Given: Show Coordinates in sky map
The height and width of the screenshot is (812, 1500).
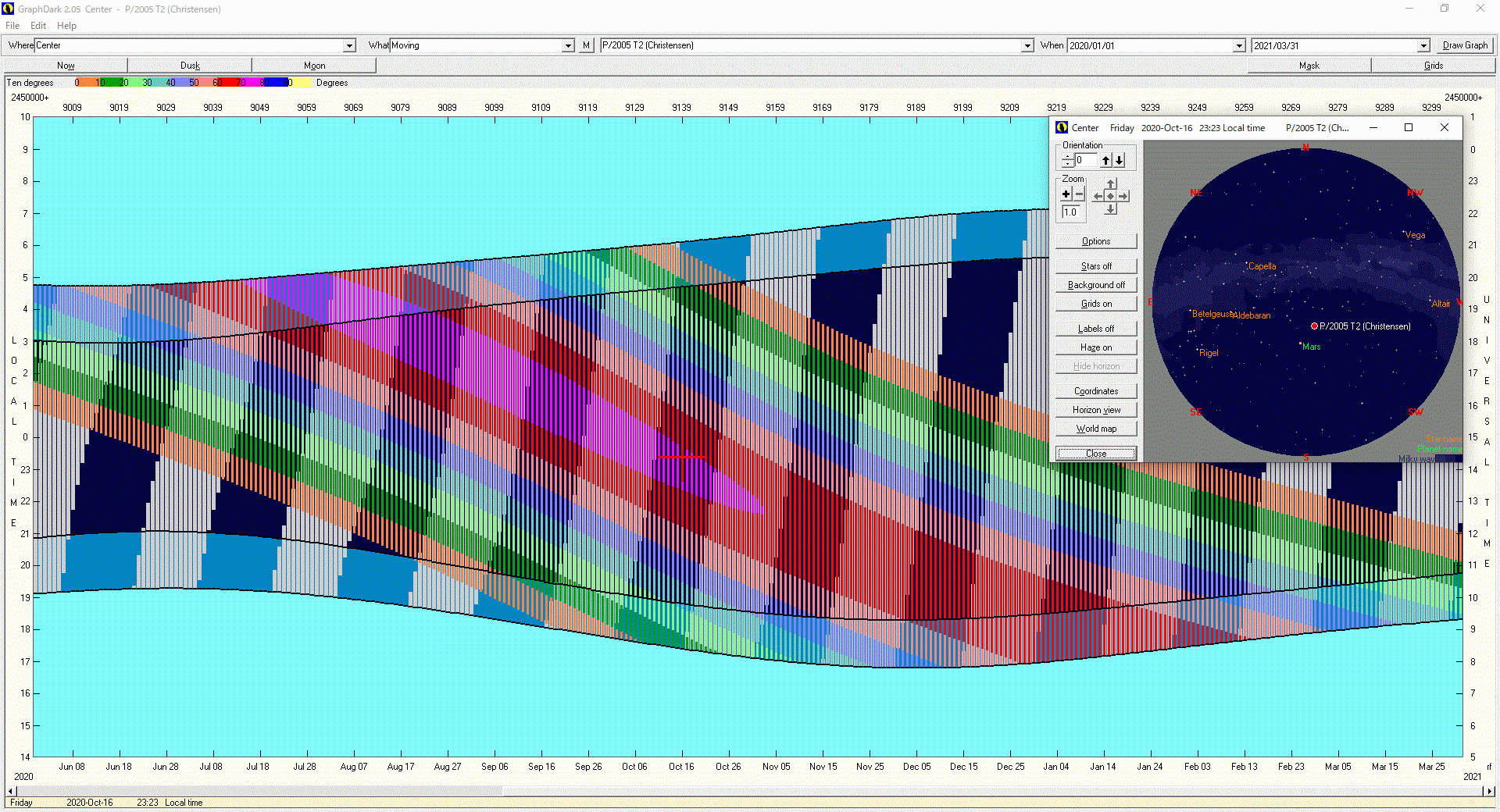Looking at the screenshot, I should [x=1096, y=391].
